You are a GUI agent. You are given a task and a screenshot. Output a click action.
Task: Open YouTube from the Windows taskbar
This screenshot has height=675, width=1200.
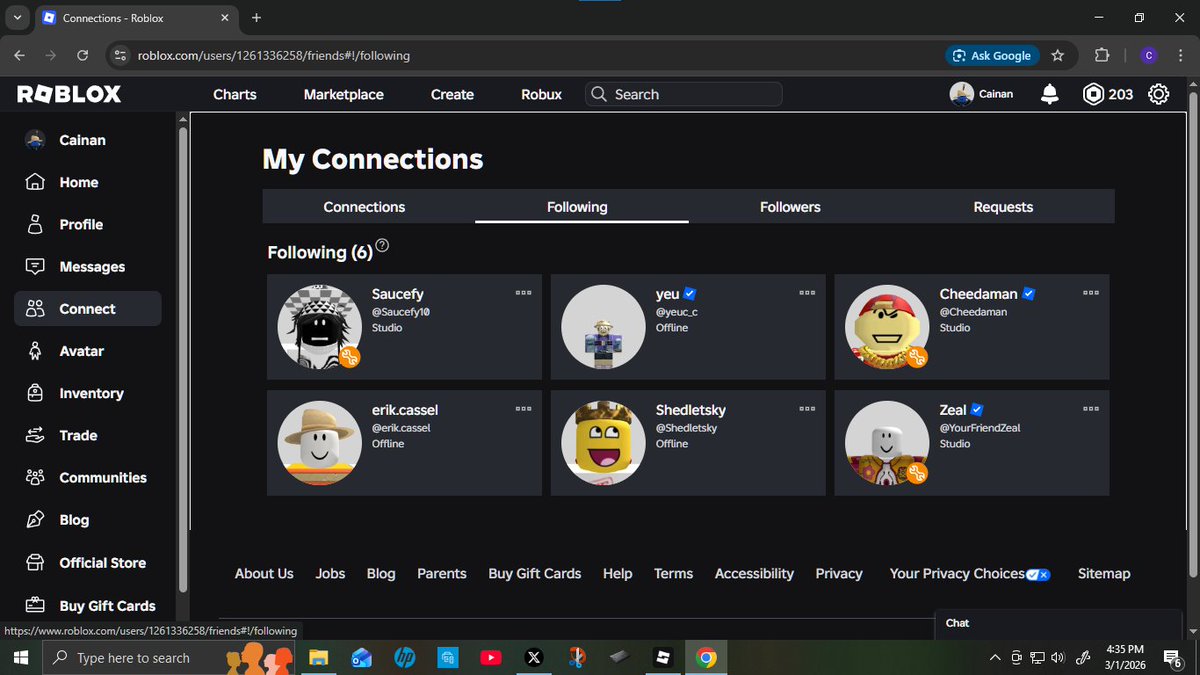coord(490,658)
